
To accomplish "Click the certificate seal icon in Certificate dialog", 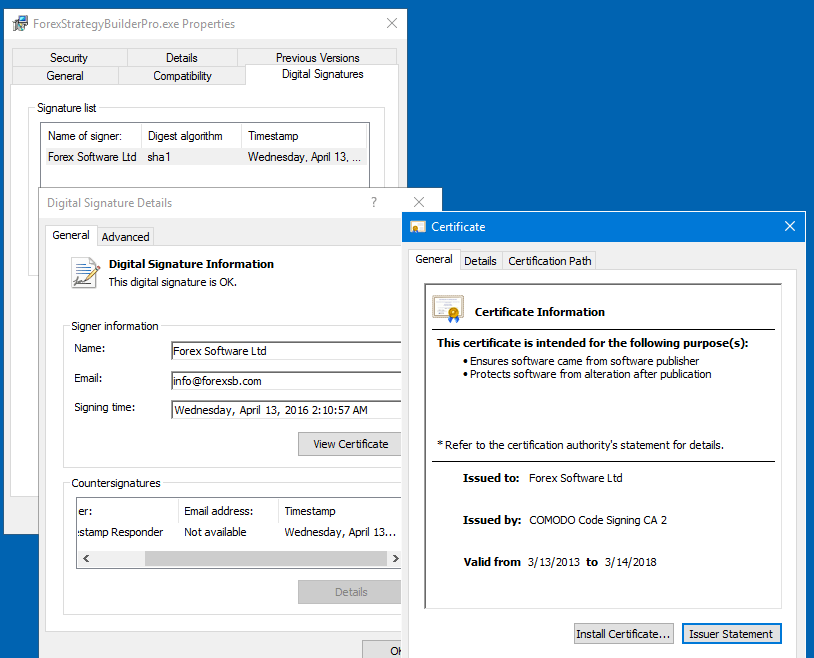I will click(x=447, y=309).
